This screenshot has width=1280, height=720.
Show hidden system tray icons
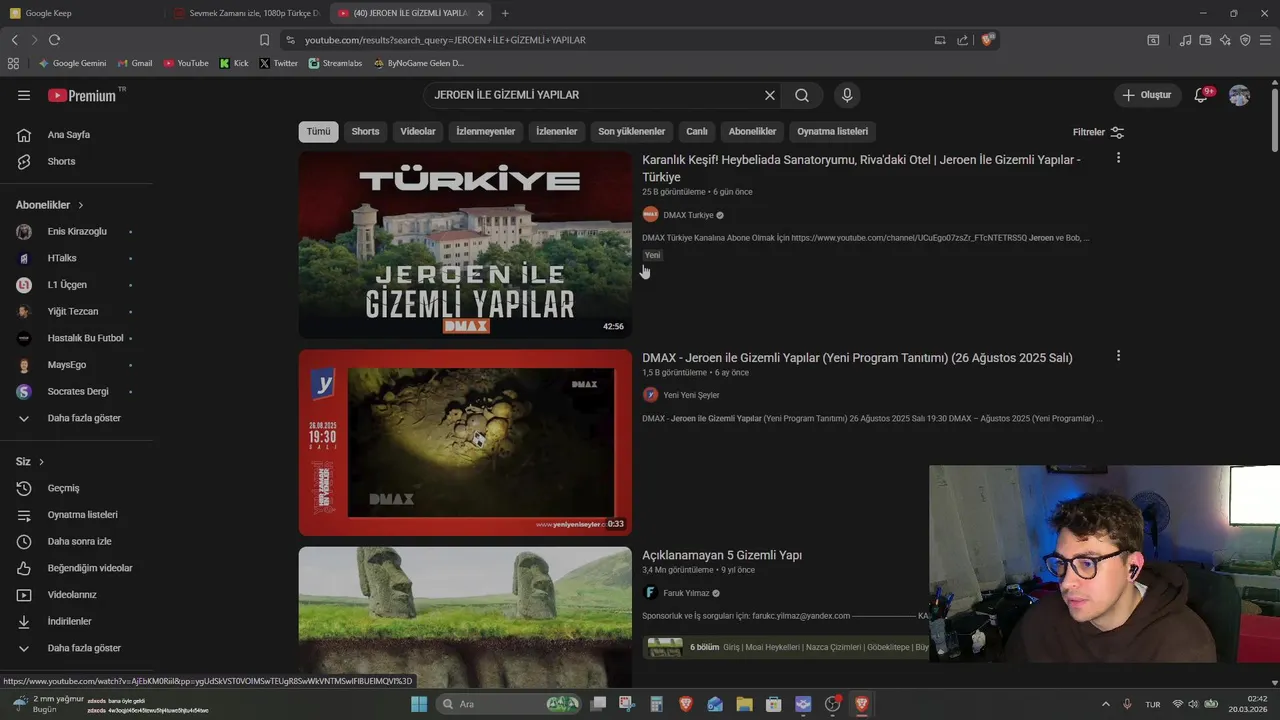(1105, 704)
